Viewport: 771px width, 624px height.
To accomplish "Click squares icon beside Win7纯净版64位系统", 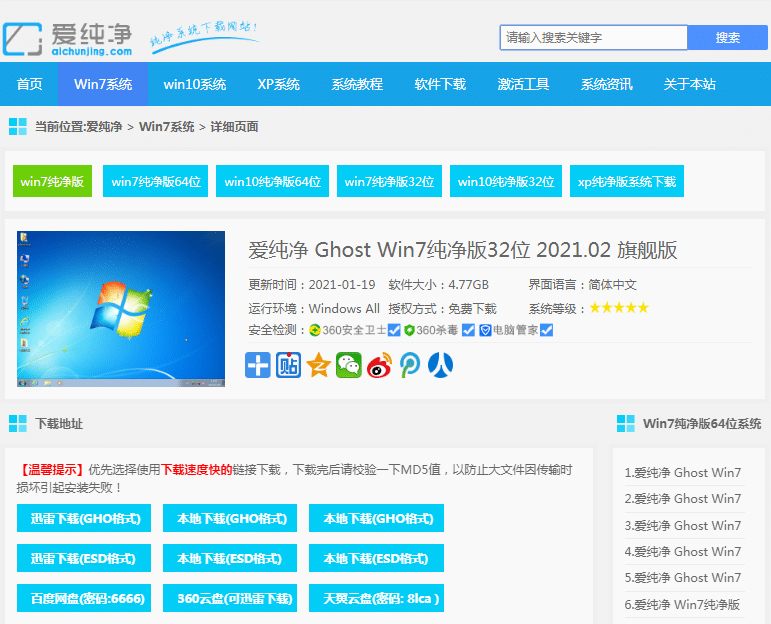I will [626, 423].
